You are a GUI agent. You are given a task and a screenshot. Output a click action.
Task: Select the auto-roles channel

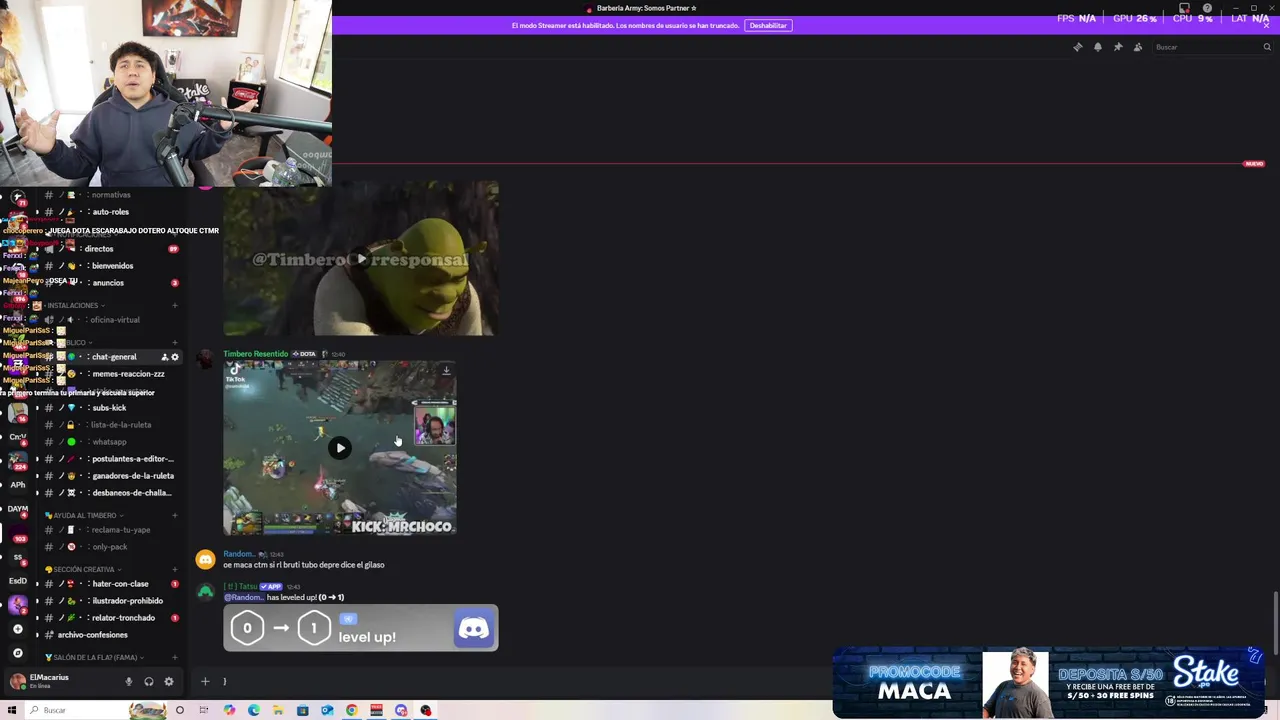click(x=110, y=212)
